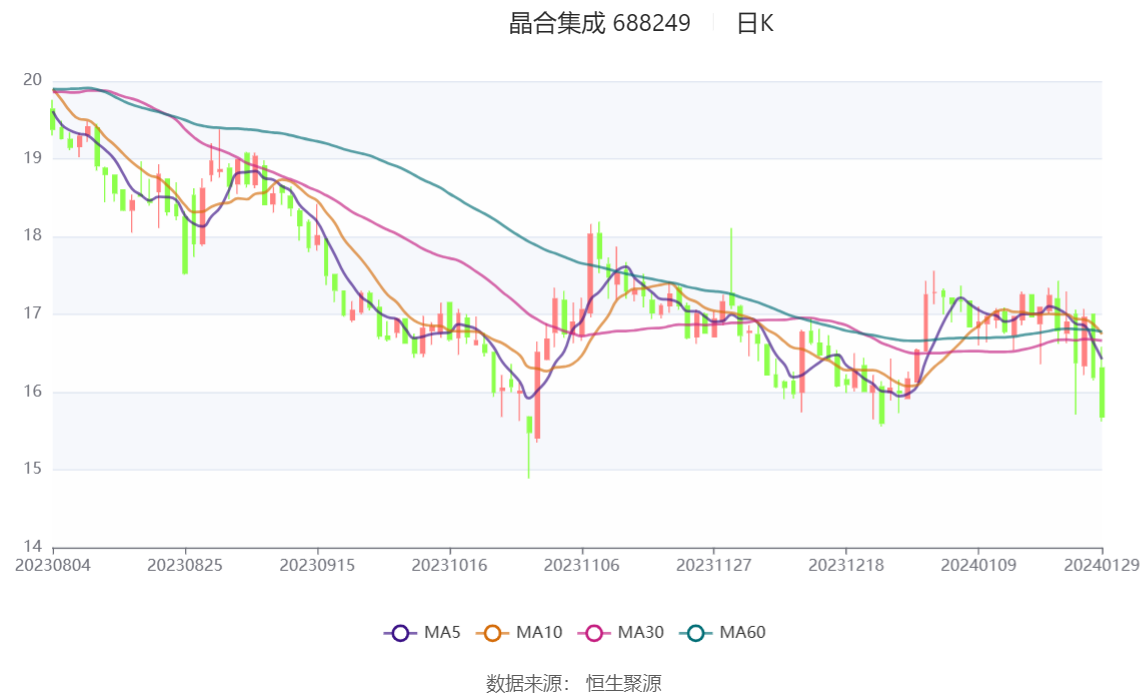Click the 日K label in the title
Image resolution: width=1148 pixels, height=699 pixels.
(x=755, y=23)
